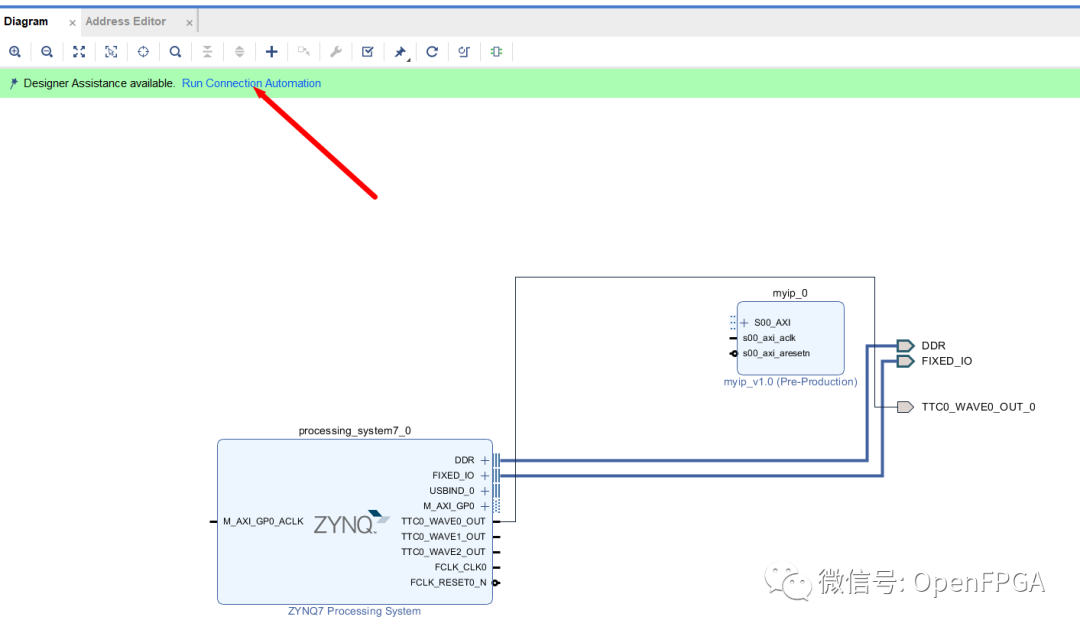1080x633 pixels.
Task: Open block design settings via wrench icon
Action: tap(335, 51)
